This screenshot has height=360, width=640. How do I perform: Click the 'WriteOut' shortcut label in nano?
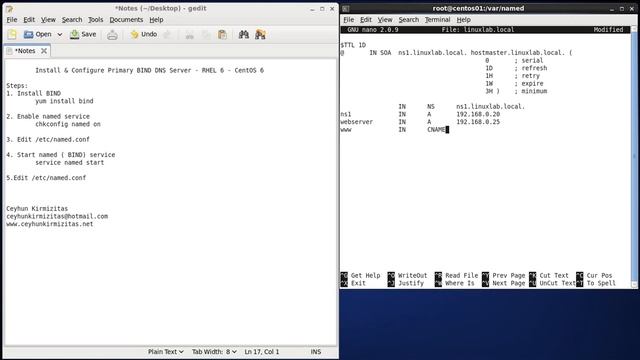(412, 276)
